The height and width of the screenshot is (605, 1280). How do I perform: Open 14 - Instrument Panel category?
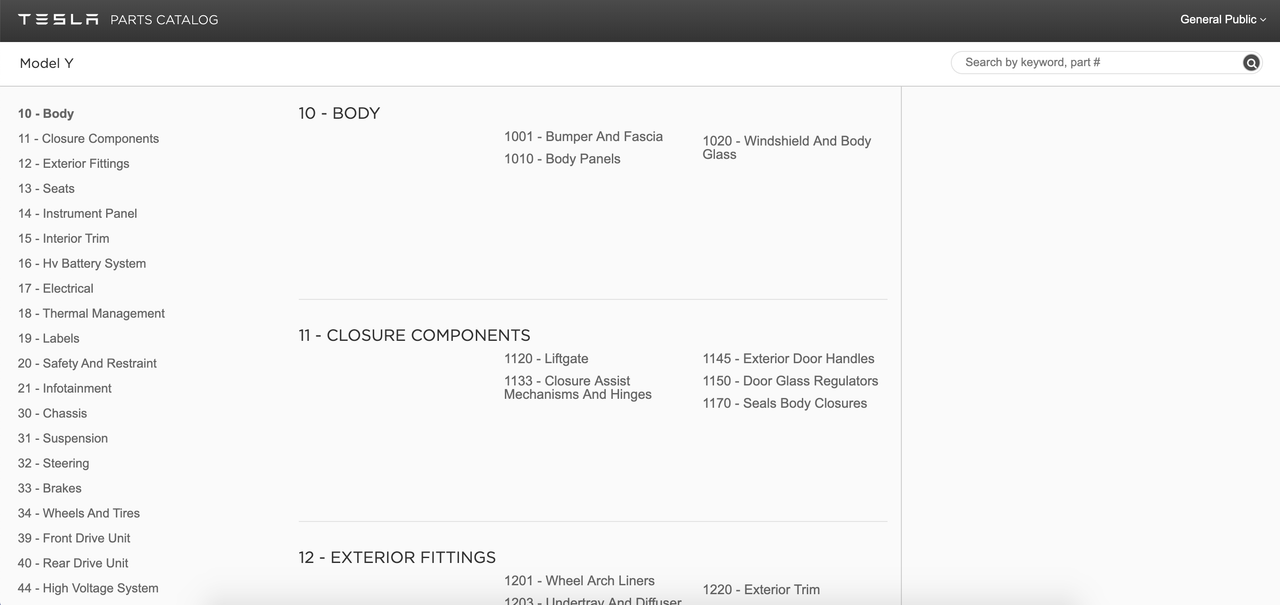[x=78, y=214]
